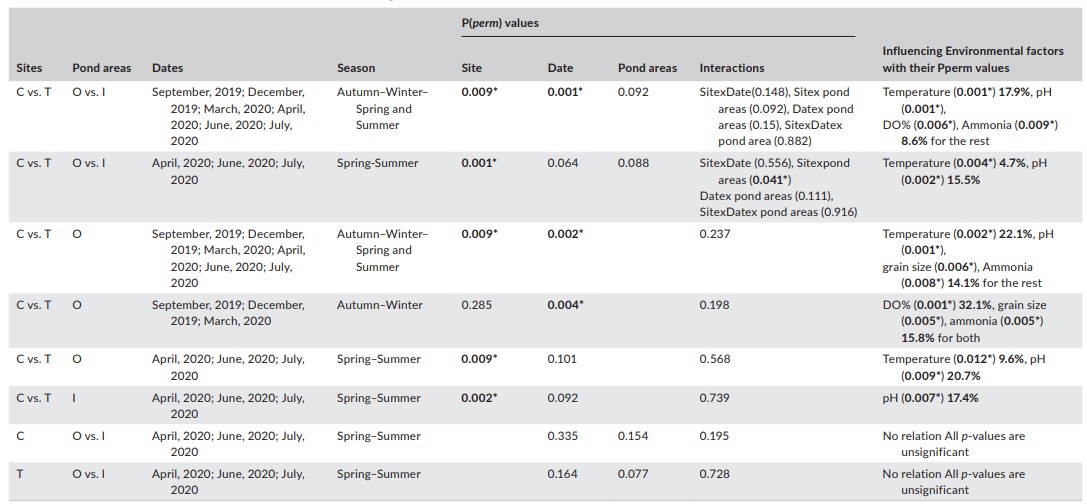
Task: Select the Interactions column header
Action: 731,68
